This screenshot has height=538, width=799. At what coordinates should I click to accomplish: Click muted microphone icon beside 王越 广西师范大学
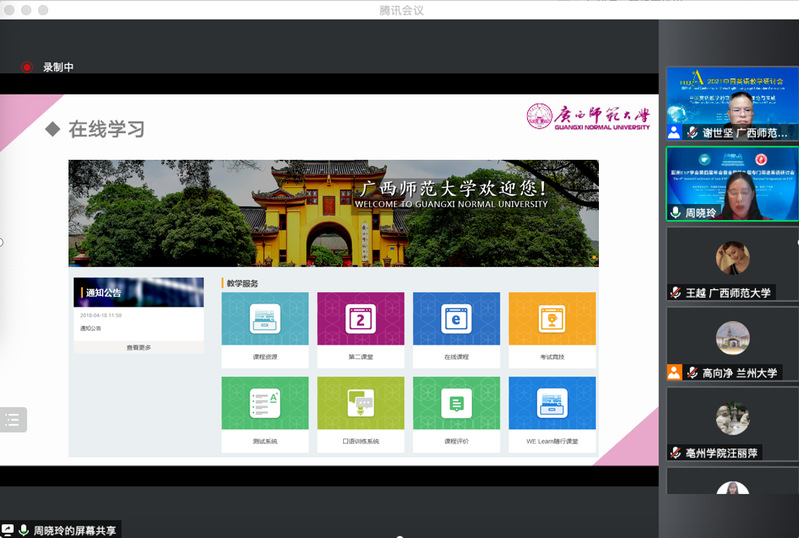pyautogui.click(x=676, y=292)
